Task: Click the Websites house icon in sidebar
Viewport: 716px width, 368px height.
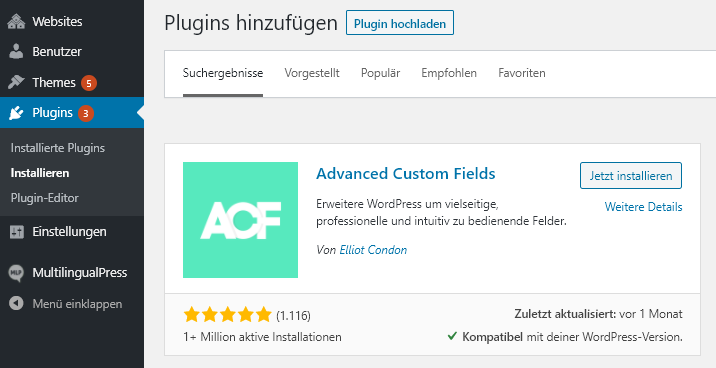Action: tap(16, 21)
